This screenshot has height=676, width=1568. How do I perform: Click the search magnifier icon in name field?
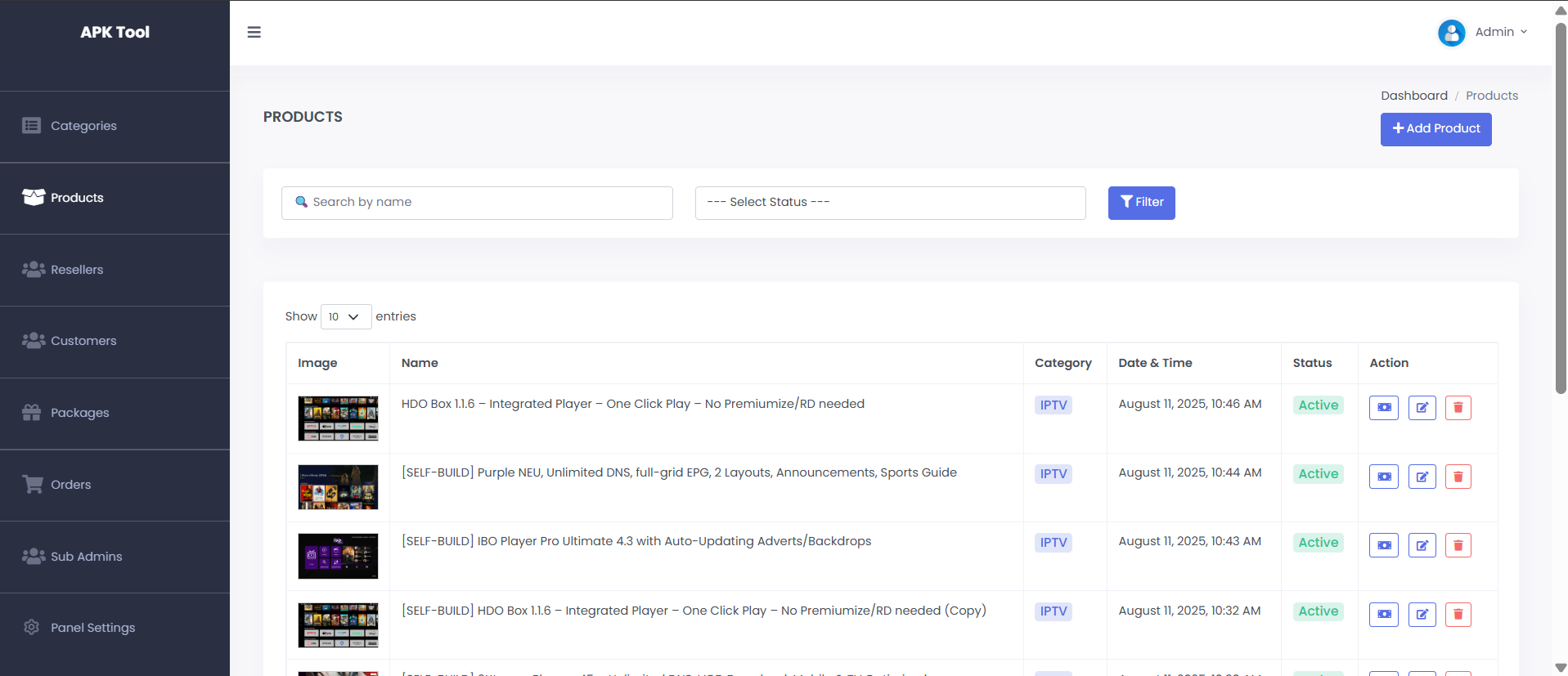(x=302, y=202)
